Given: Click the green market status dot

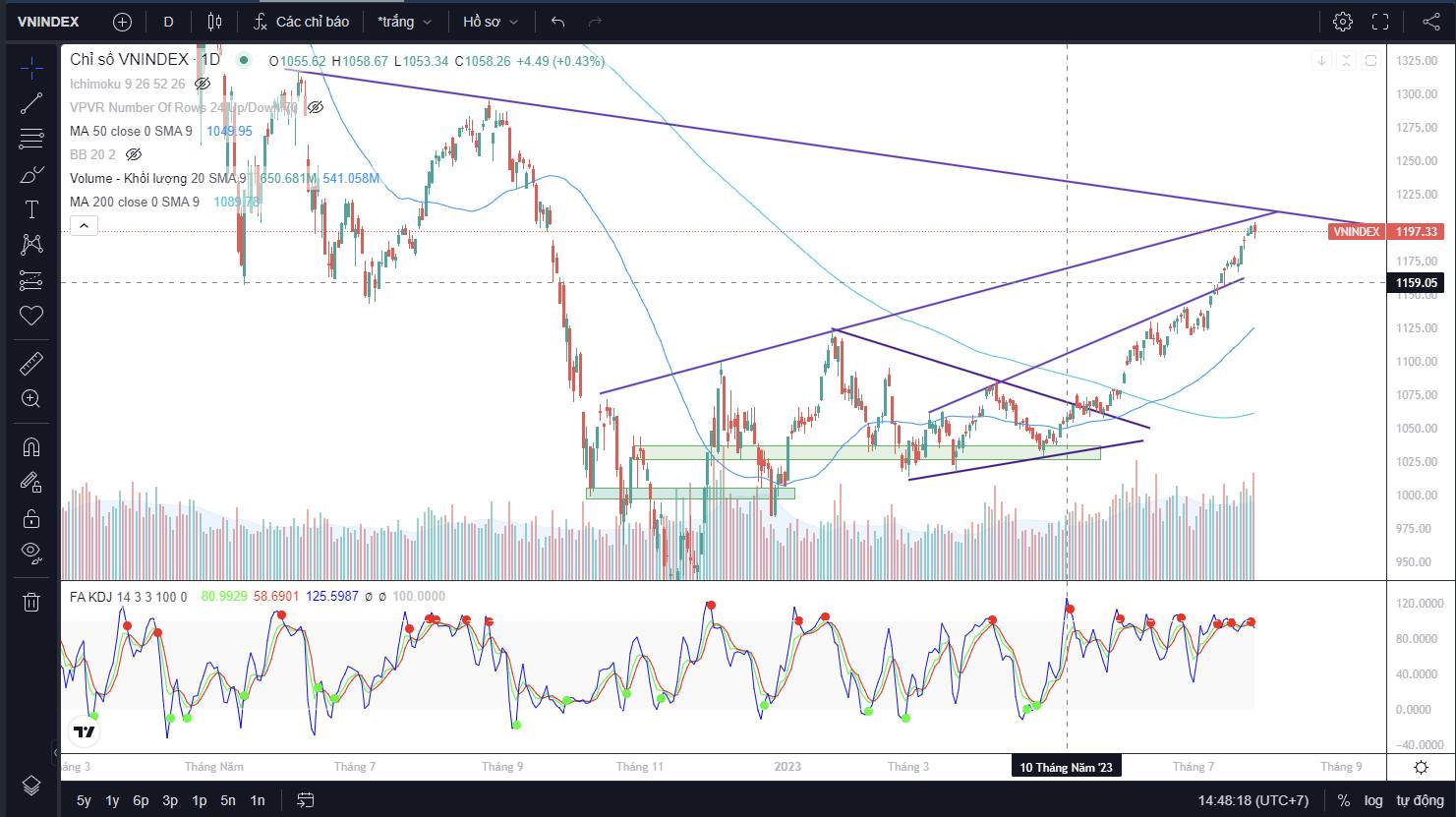Looking at the screenshot, I should [244, 60].
